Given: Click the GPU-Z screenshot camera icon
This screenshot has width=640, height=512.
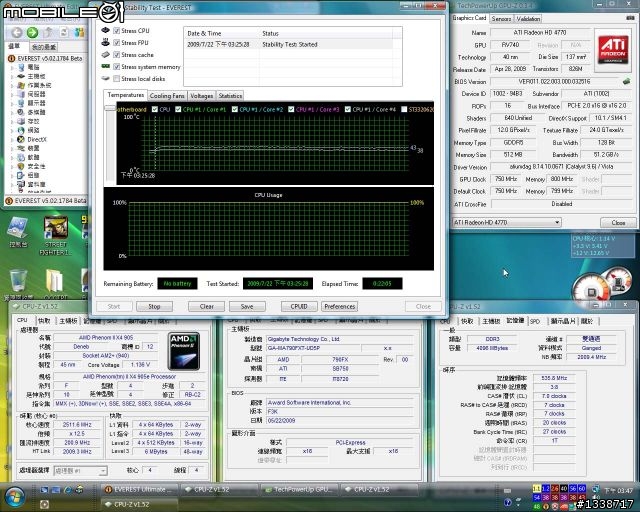Looking at the screenshot, I should (630, 18).
